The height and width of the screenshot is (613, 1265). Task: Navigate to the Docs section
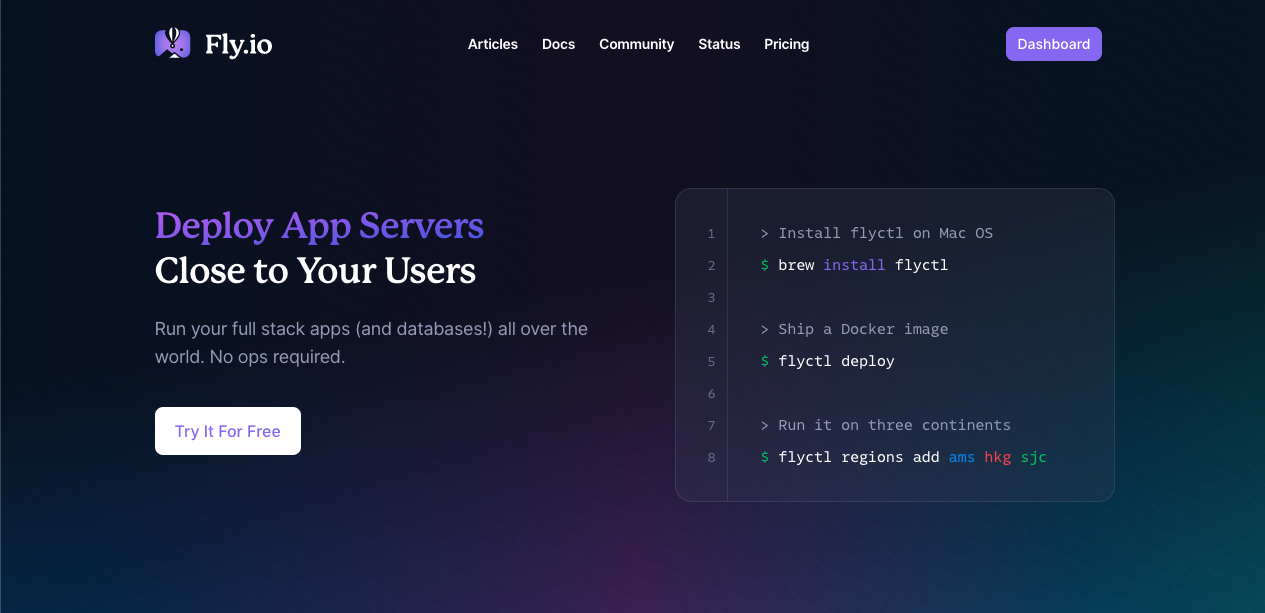coord(558,44)
